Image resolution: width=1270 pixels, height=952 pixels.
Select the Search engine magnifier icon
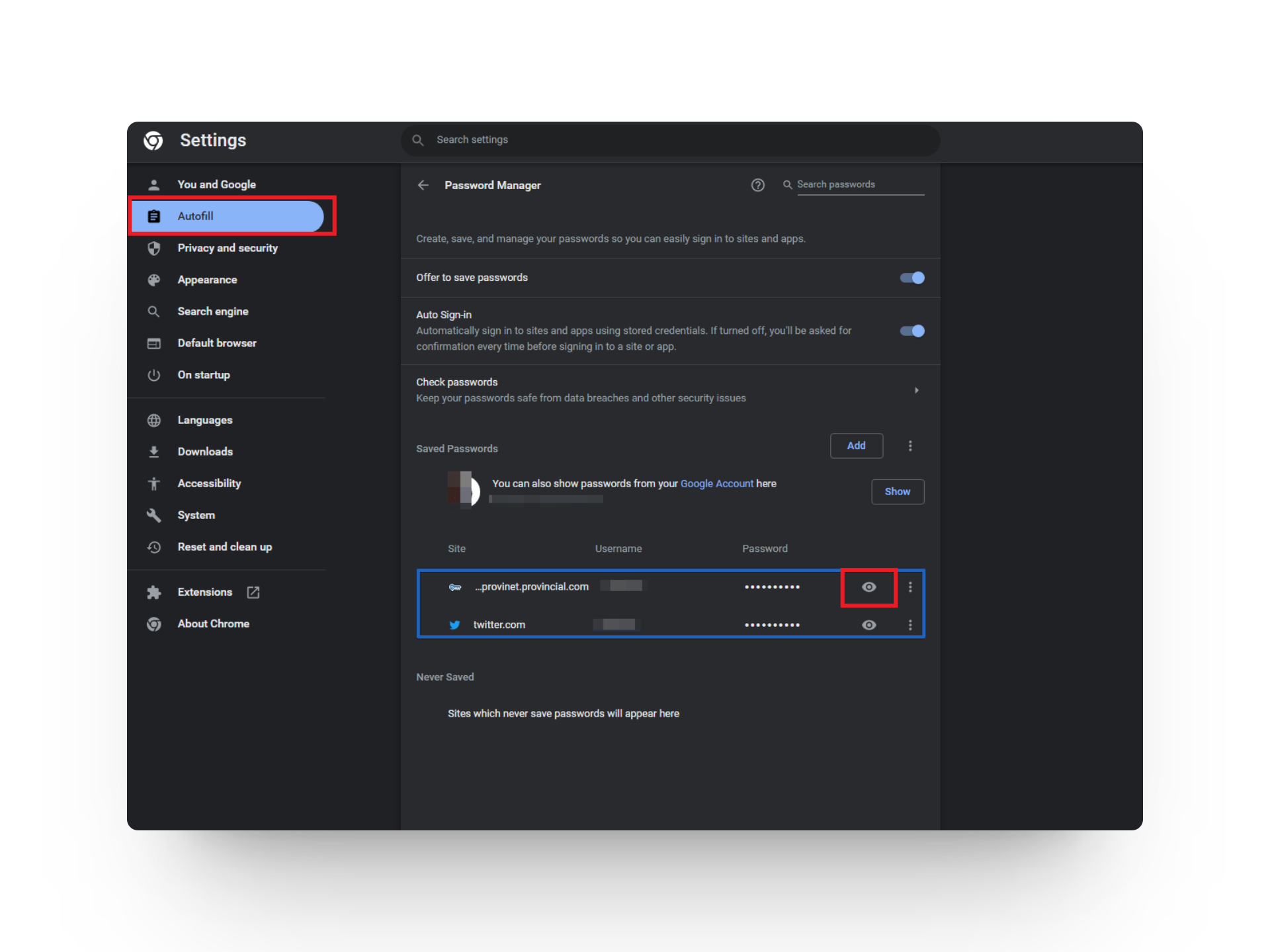[154, 311]
